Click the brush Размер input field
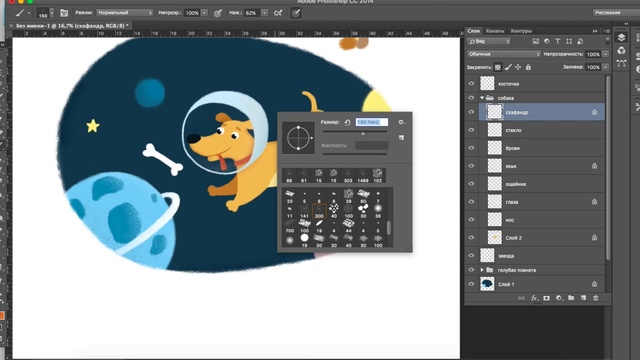Image resolution: width=640 pixels, height=360 pixels. [371, 122]
